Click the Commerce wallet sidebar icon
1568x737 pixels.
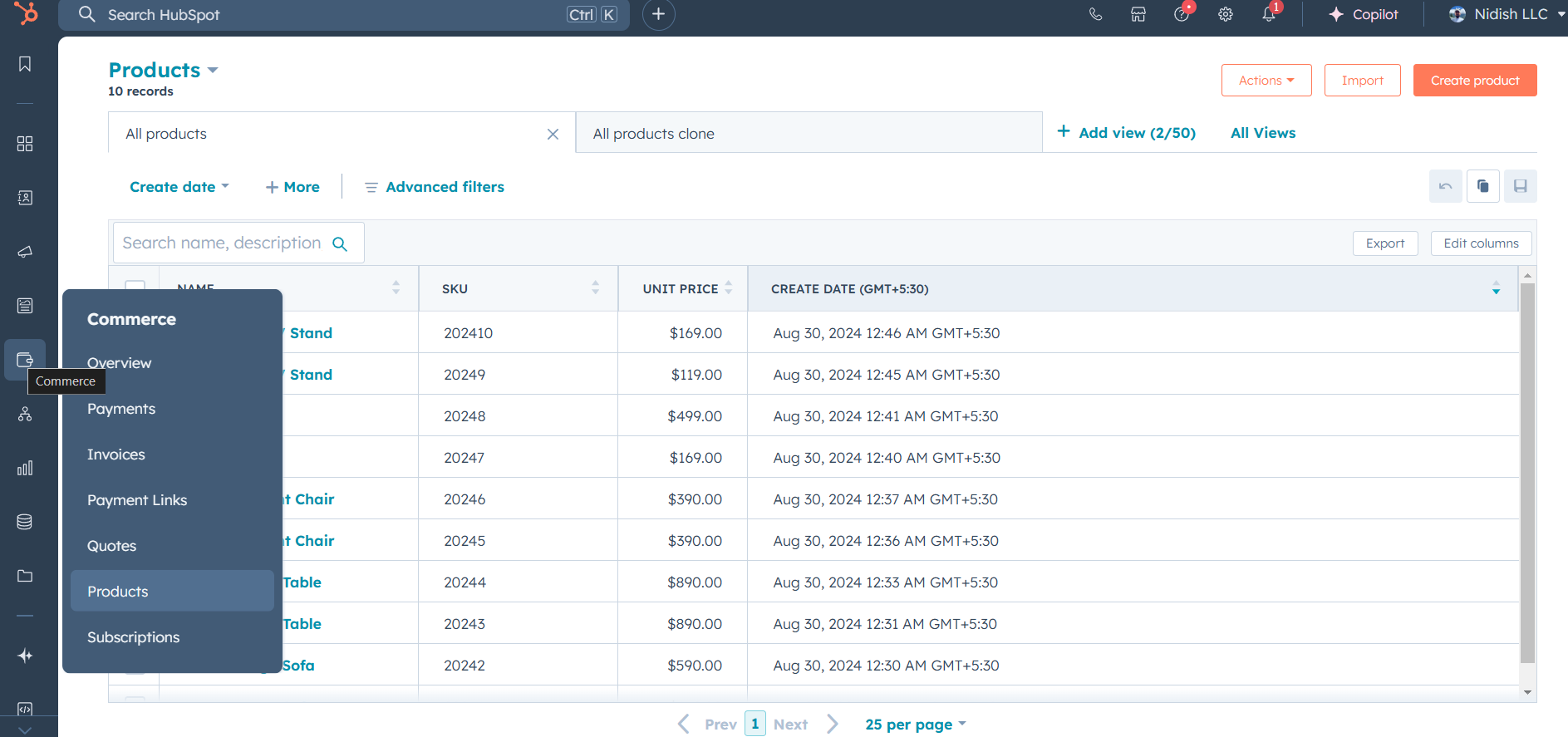25,360
